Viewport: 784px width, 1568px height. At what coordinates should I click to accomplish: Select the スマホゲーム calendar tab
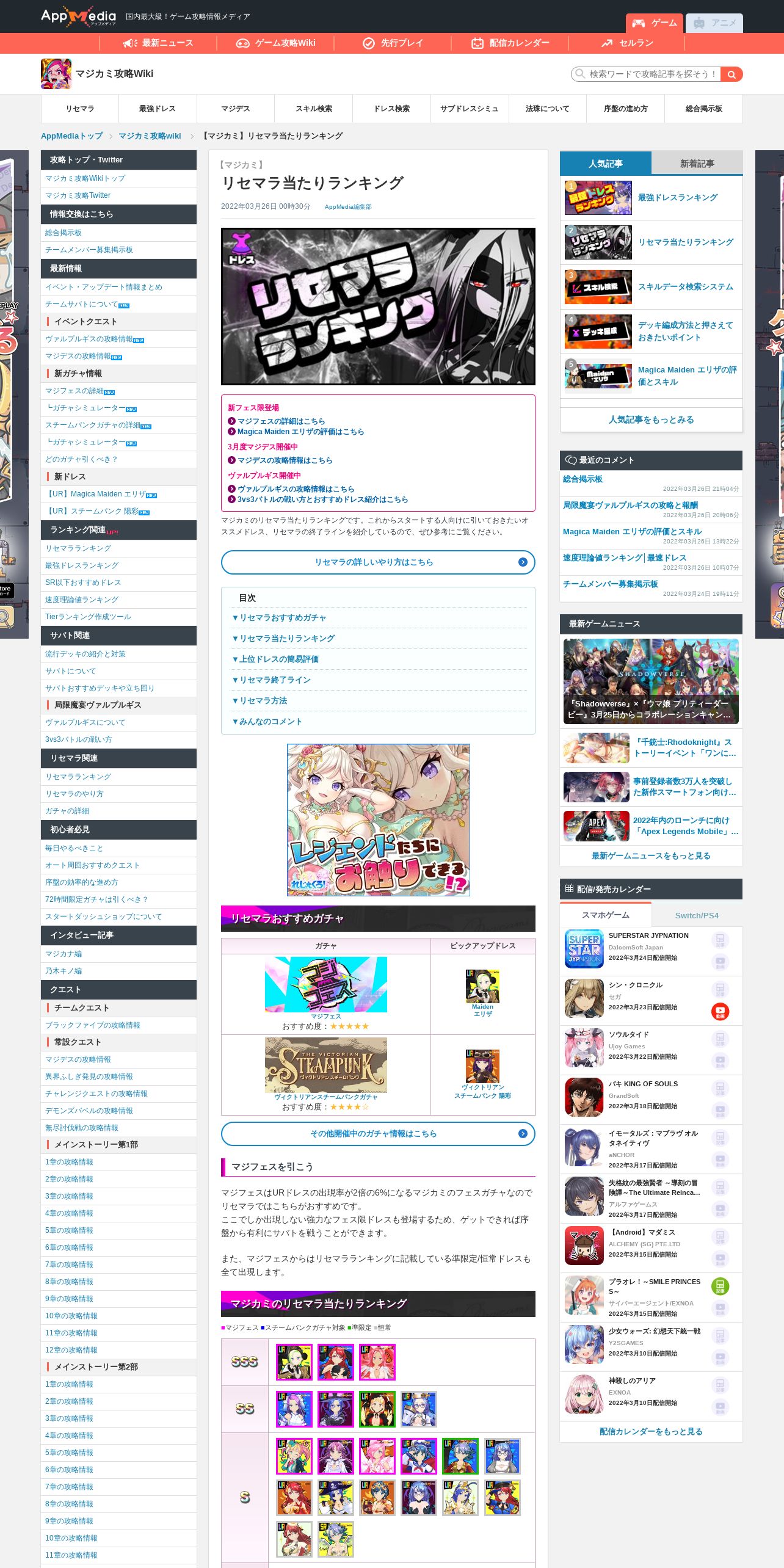[x=606, y=915]
